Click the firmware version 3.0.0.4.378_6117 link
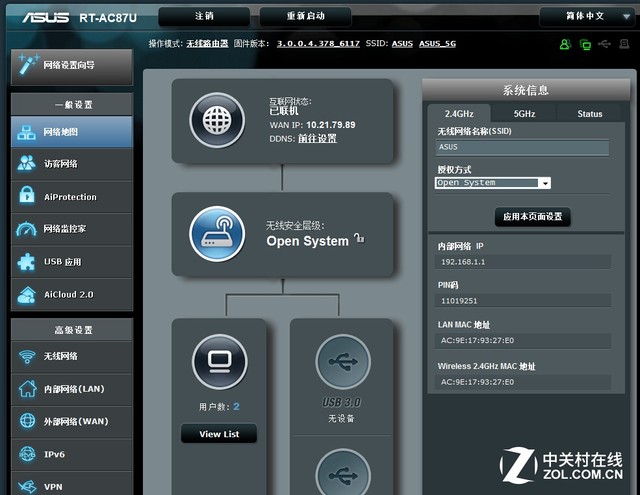 click(x=318, y=44)
